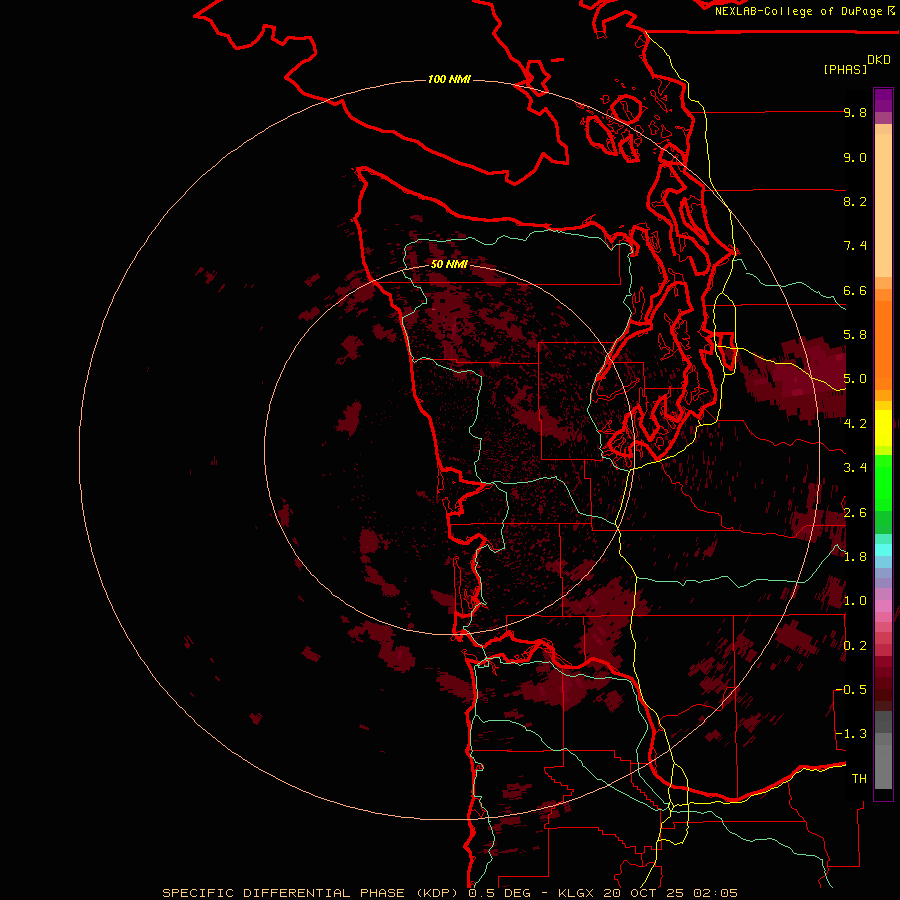
Task: Click the cyan segment of the color scale
Action: 883,550
